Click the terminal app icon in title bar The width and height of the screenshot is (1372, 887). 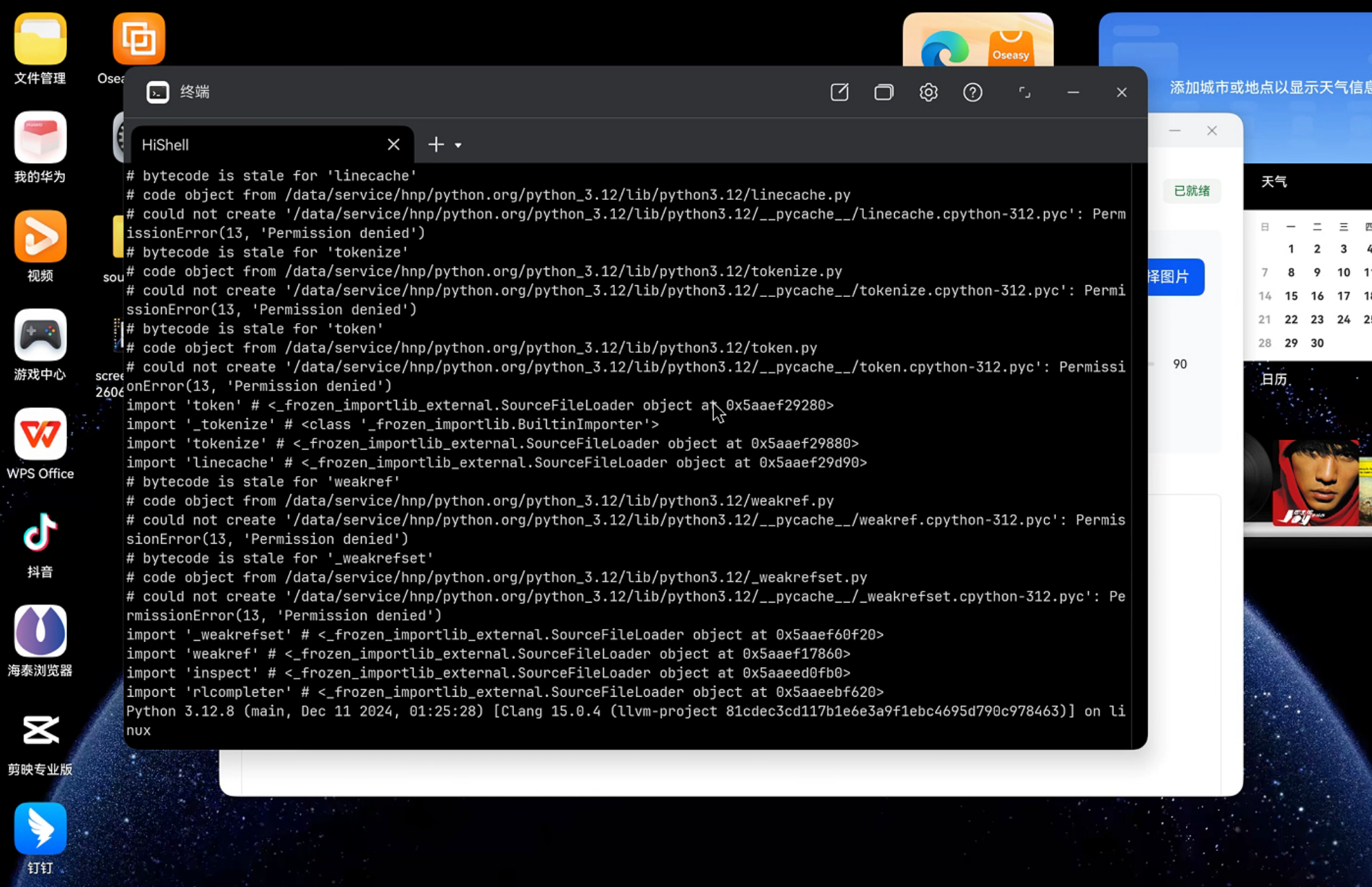(158, 92)
